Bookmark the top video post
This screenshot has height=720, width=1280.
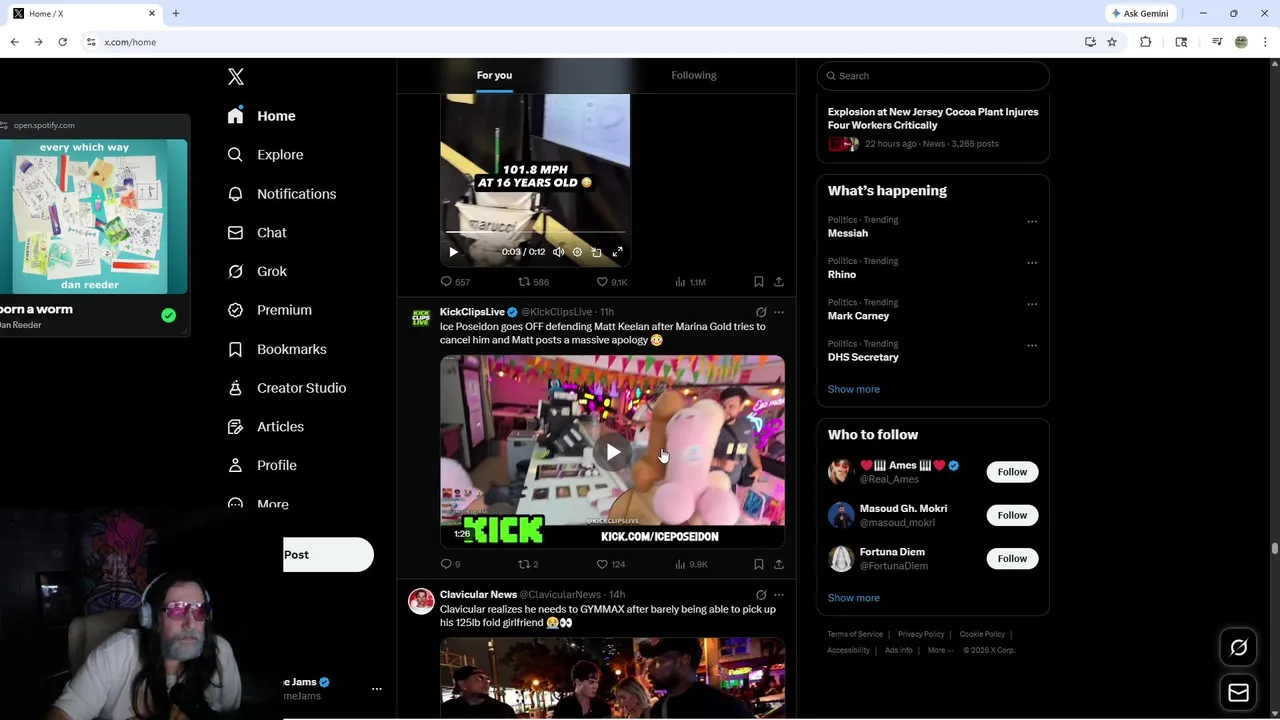pyautogui.click(x=759, y=282)
